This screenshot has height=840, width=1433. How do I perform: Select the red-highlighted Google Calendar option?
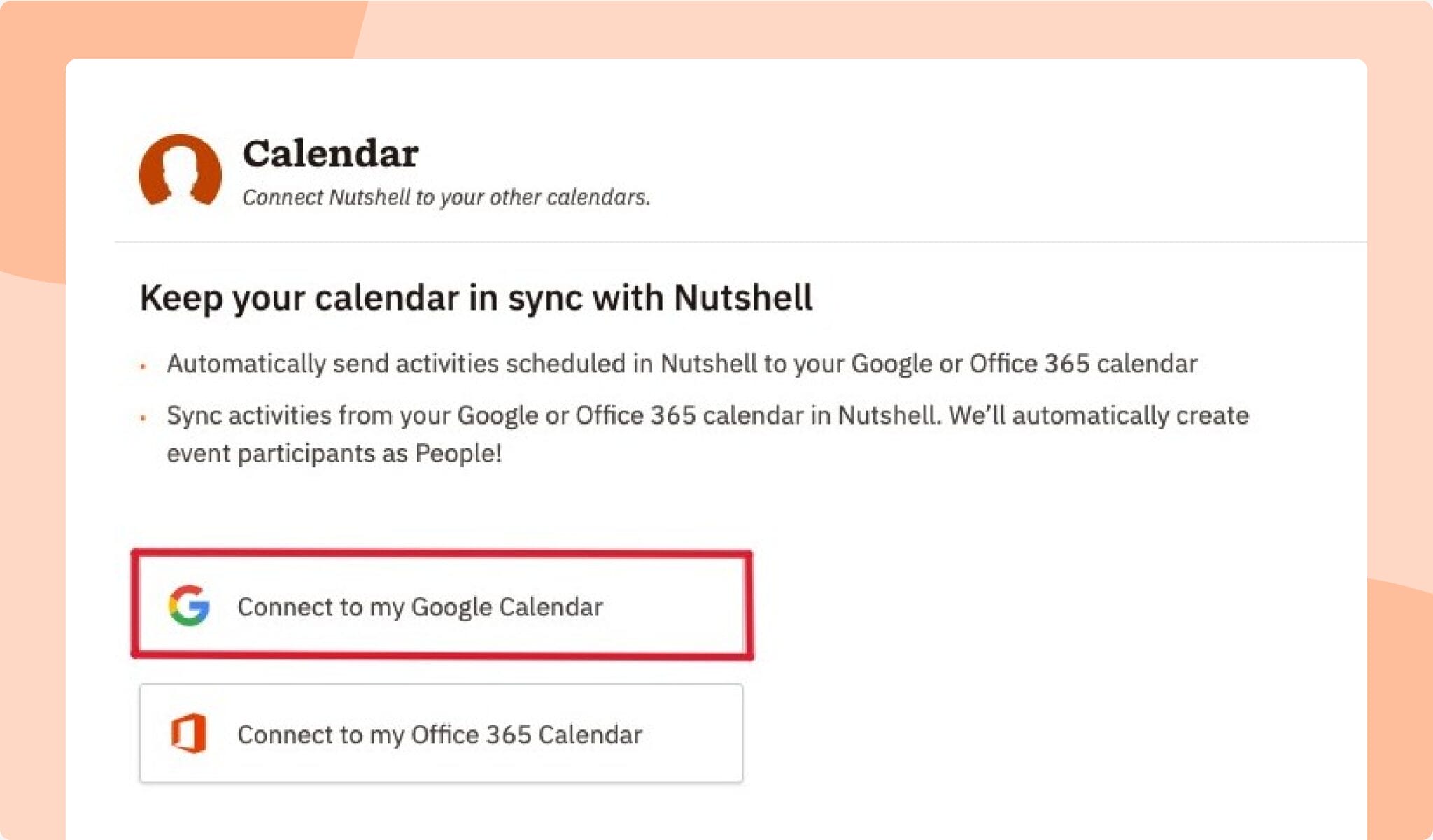tap(441, 606)
